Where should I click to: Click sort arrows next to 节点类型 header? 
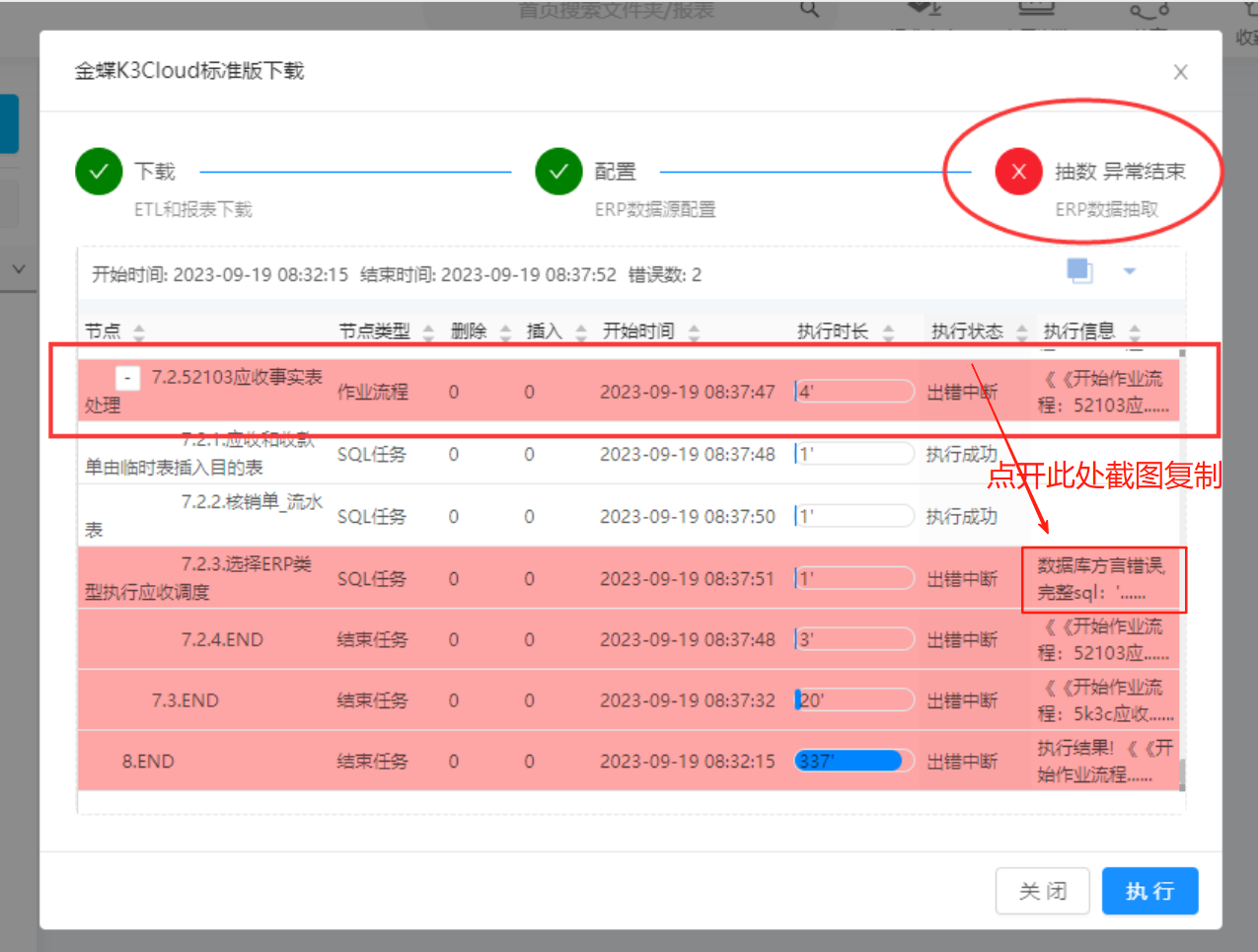(428, 332)
